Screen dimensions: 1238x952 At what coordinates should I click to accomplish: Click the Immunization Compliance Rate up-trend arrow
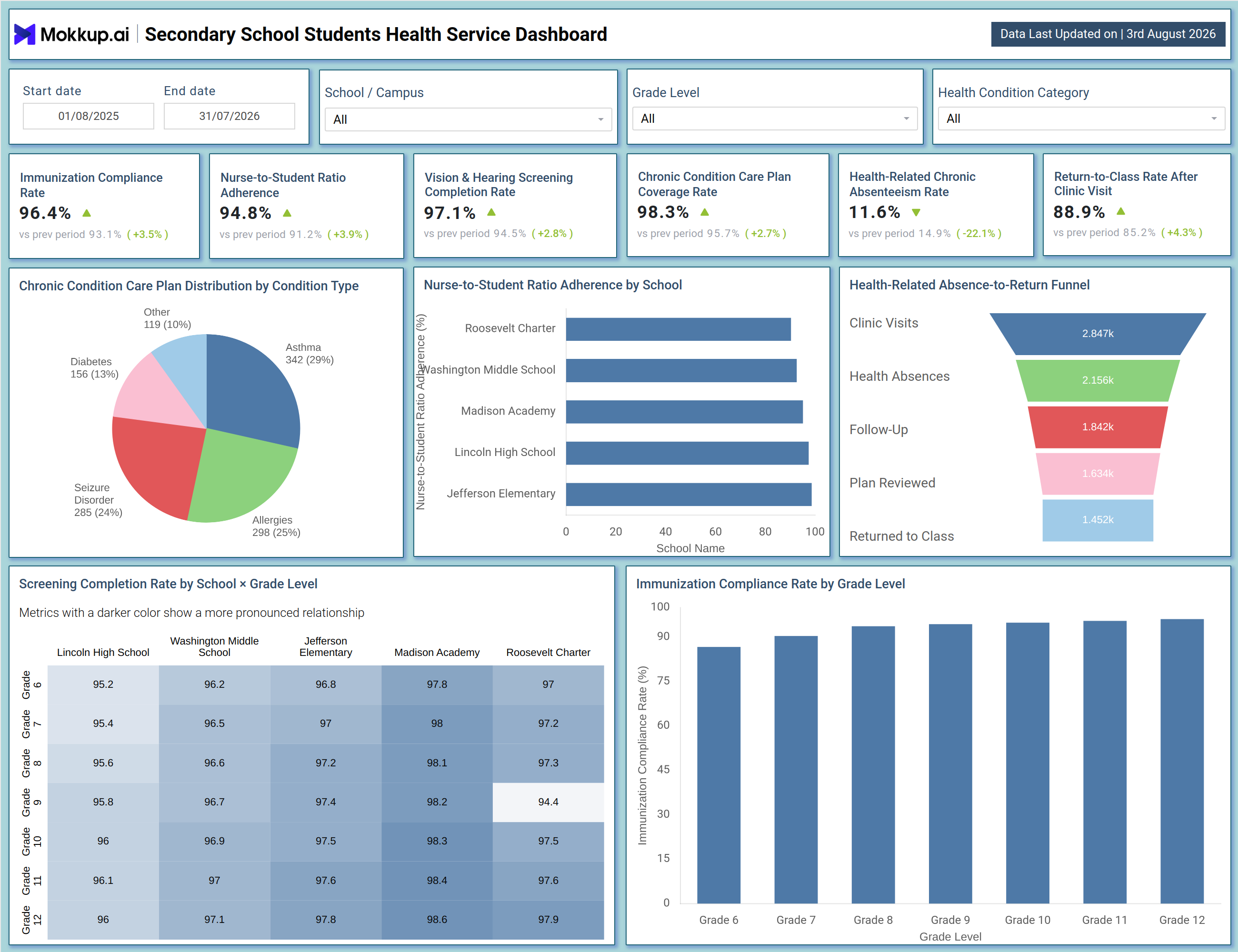tap(87, 213)
